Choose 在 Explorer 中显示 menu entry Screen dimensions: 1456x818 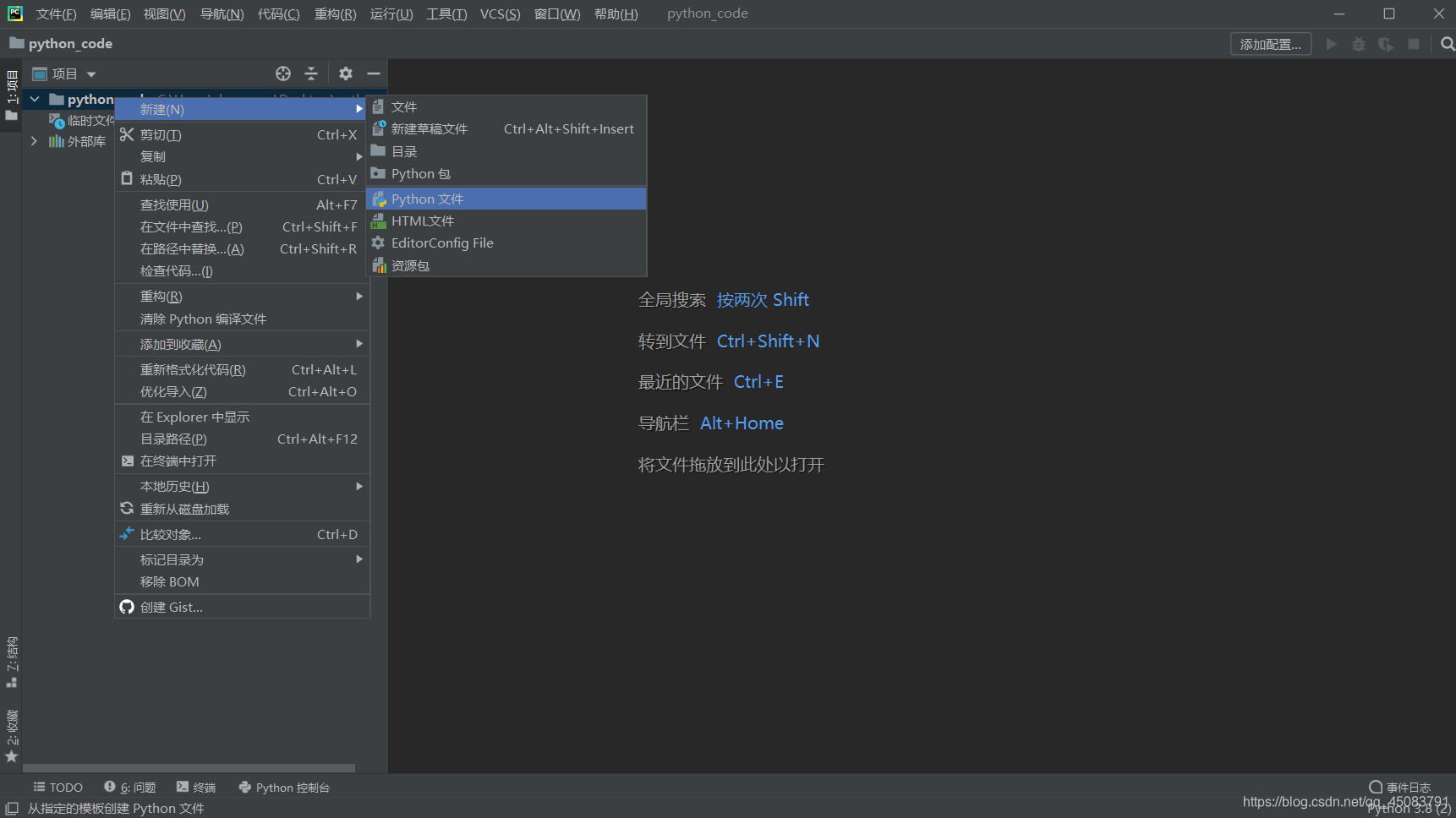(x=243, y=417)
